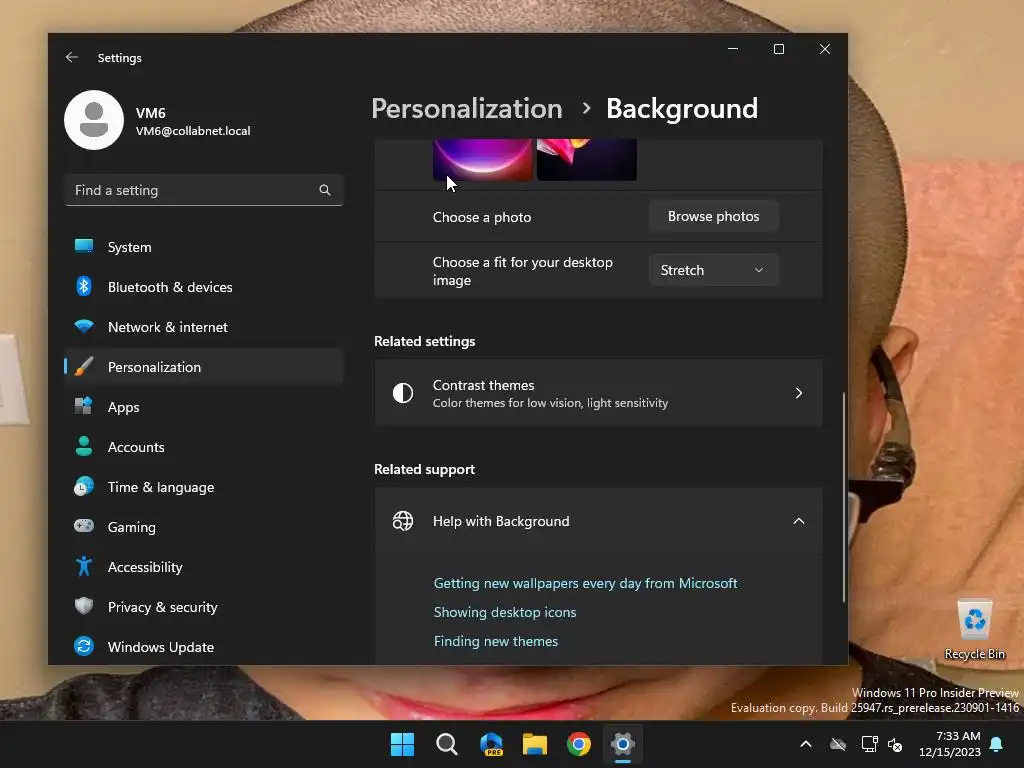Screen dimensions: 1024x768
Task: Click the Personalization breadcrumb
Action: click(x=466, y=108)
